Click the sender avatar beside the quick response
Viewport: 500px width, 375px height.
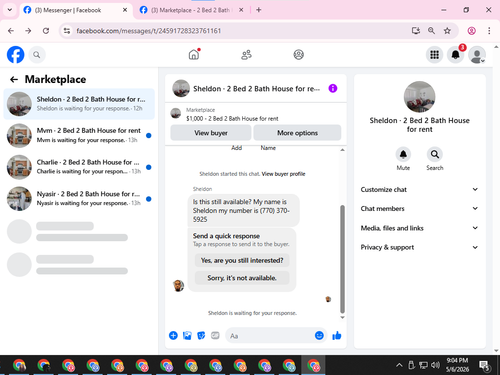[178, 286]
